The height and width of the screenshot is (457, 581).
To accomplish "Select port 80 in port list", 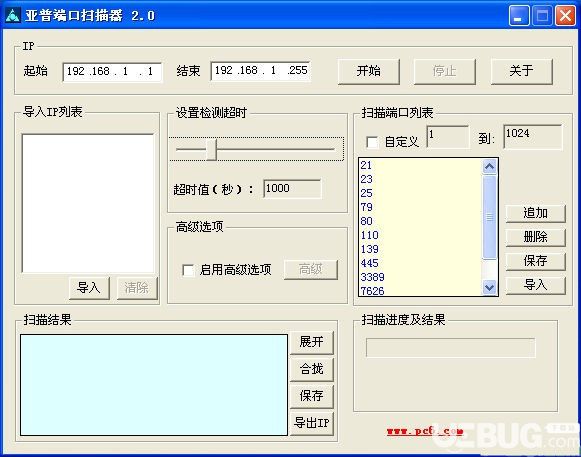I will pos(420,221).
